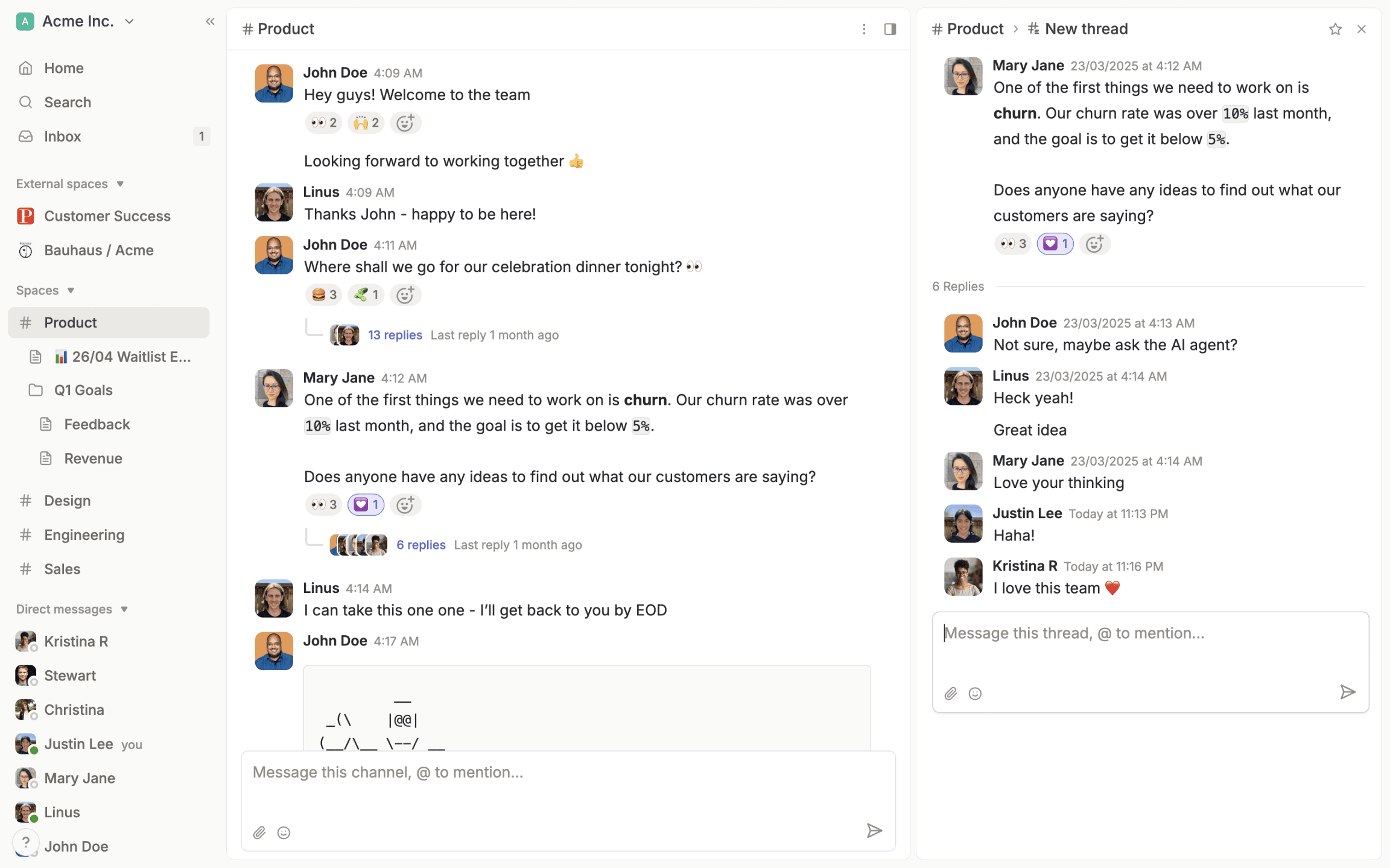Open emoji picker in thread message box
Viewport: 1390px width, 868px height.
tap(975, 694)
